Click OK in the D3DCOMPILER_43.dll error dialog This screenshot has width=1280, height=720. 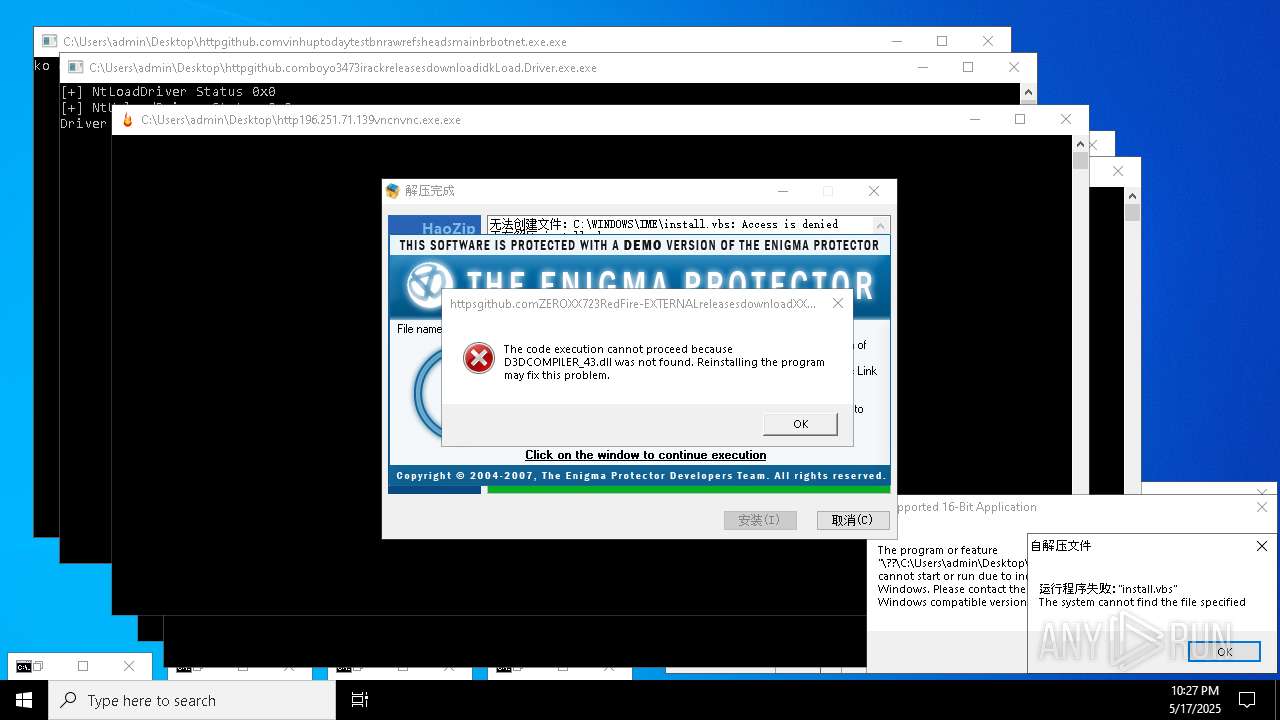point(800,424)
